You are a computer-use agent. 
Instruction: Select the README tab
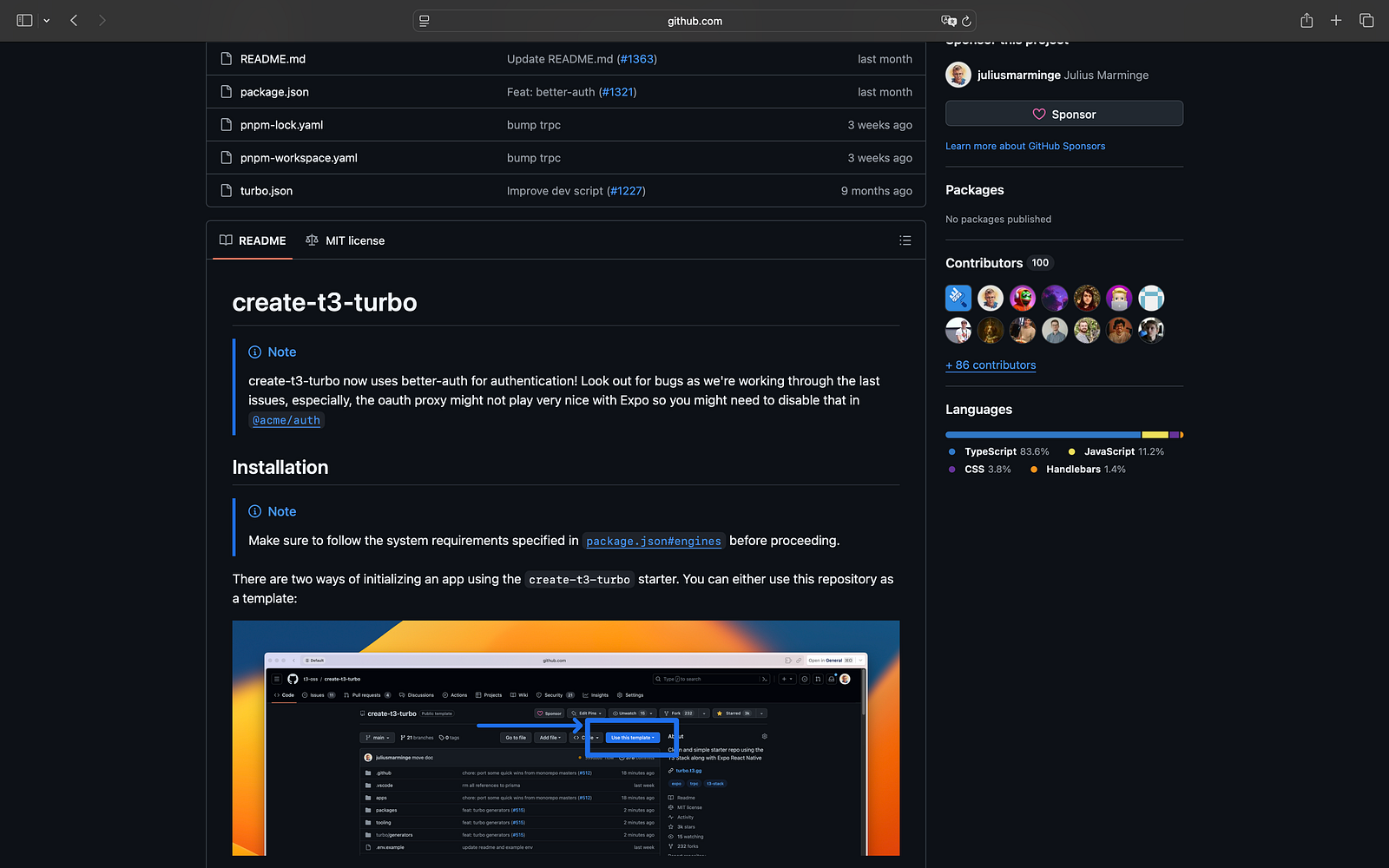tap(262, 240)
